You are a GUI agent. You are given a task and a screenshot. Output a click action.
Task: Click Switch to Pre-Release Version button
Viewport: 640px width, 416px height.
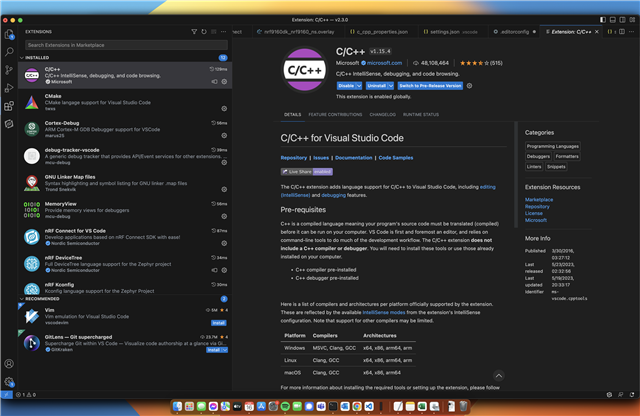pos(430,86)
